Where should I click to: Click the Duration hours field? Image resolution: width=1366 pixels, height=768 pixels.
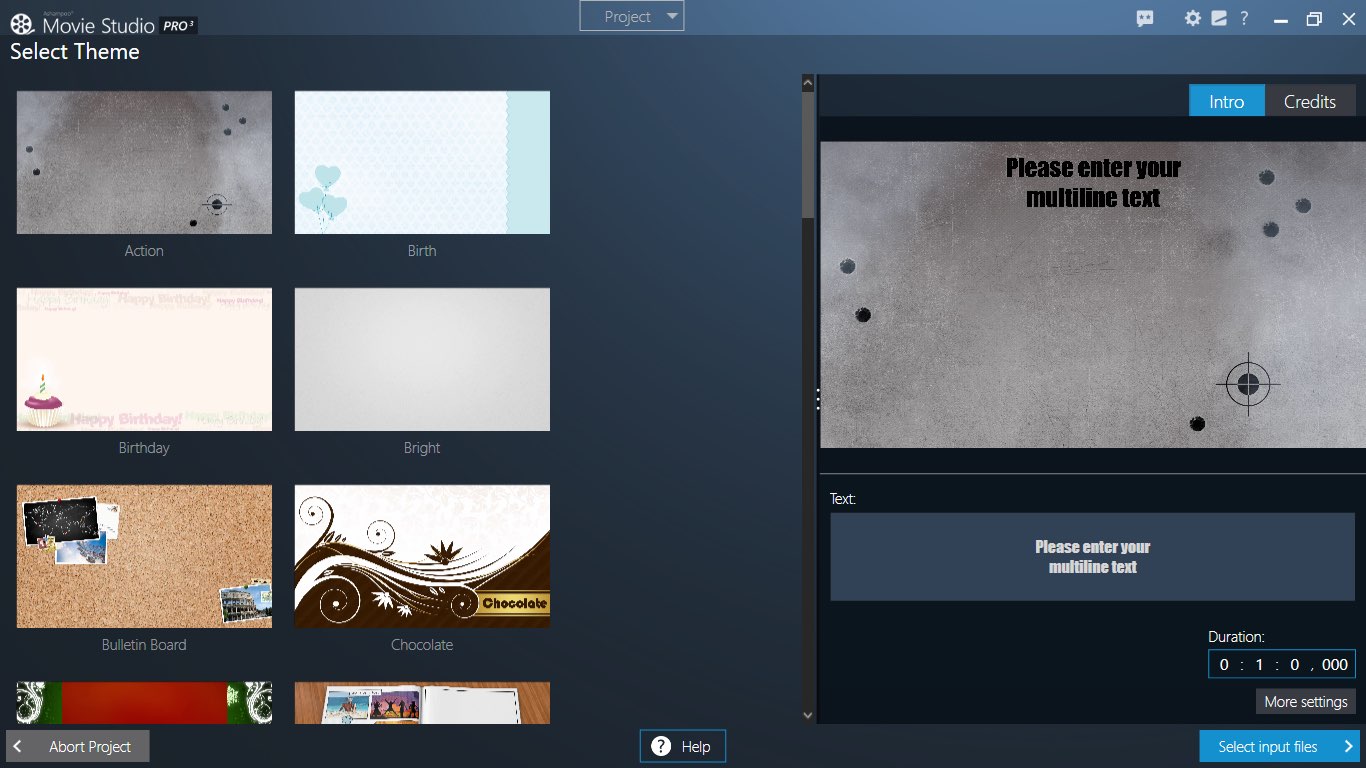pyautogui.click(x=1224, y=665)
